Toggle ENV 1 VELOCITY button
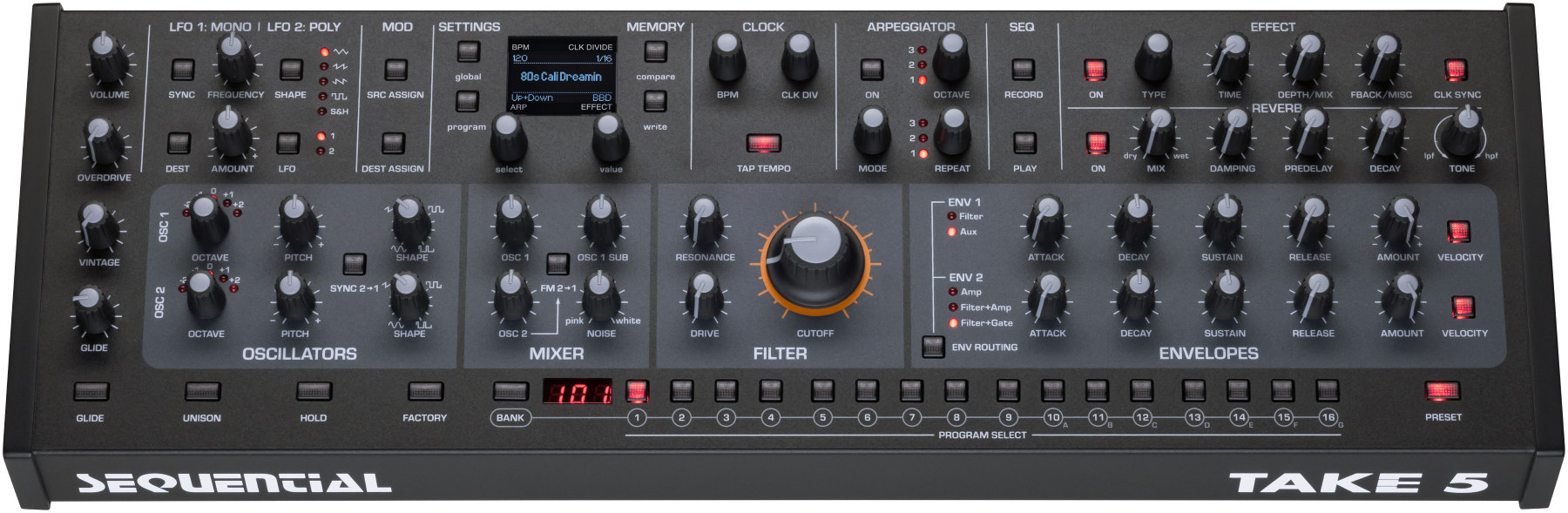The image size is (1568, 513). click(x=1458, y=232)
